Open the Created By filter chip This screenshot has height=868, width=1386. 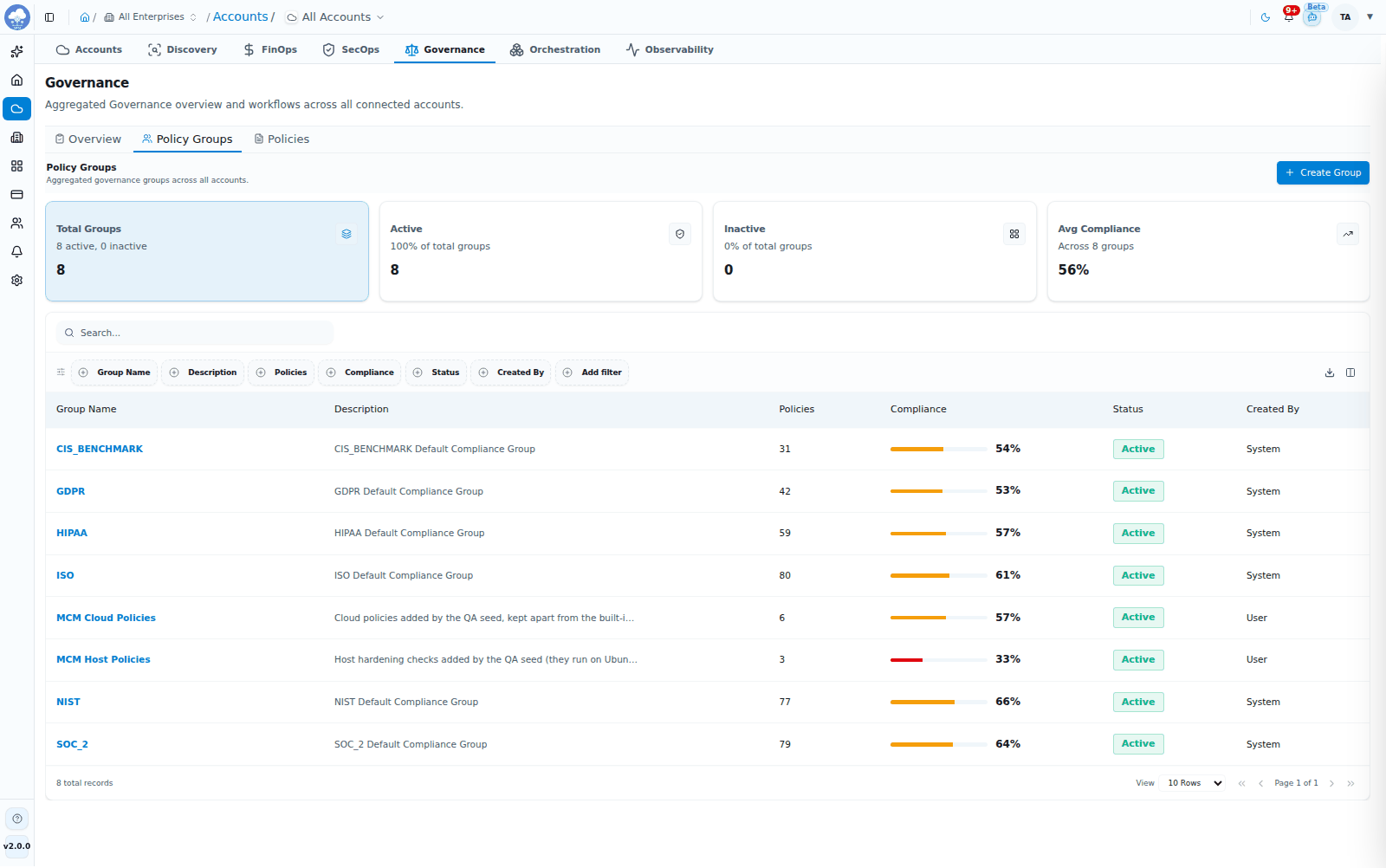[511, 372]
